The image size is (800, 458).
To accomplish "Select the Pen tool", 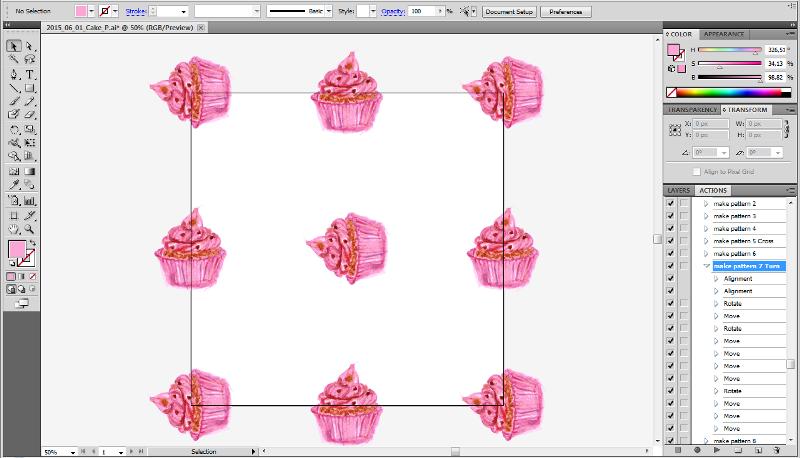I will 14,74.
